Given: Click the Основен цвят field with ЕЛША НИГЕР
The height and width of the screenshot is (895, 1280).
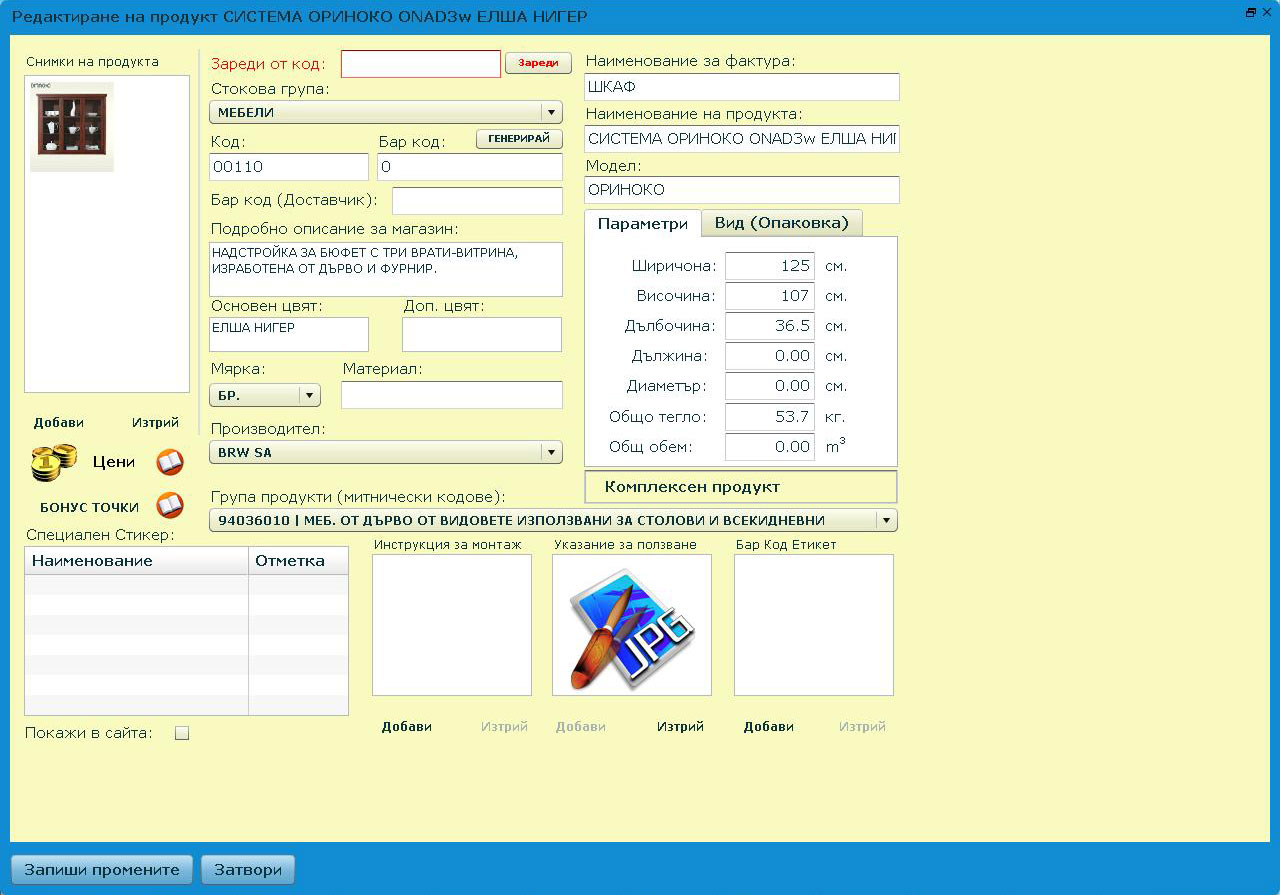Looking at the screenshot, I should pyautogui.click(x=289, y=334).
